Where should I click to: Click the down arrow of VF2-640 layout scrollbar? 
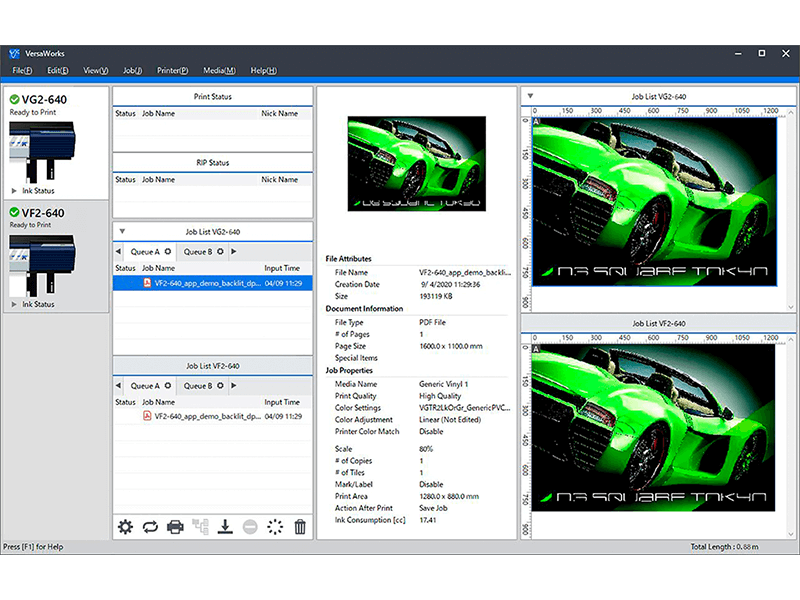[791, 534]
